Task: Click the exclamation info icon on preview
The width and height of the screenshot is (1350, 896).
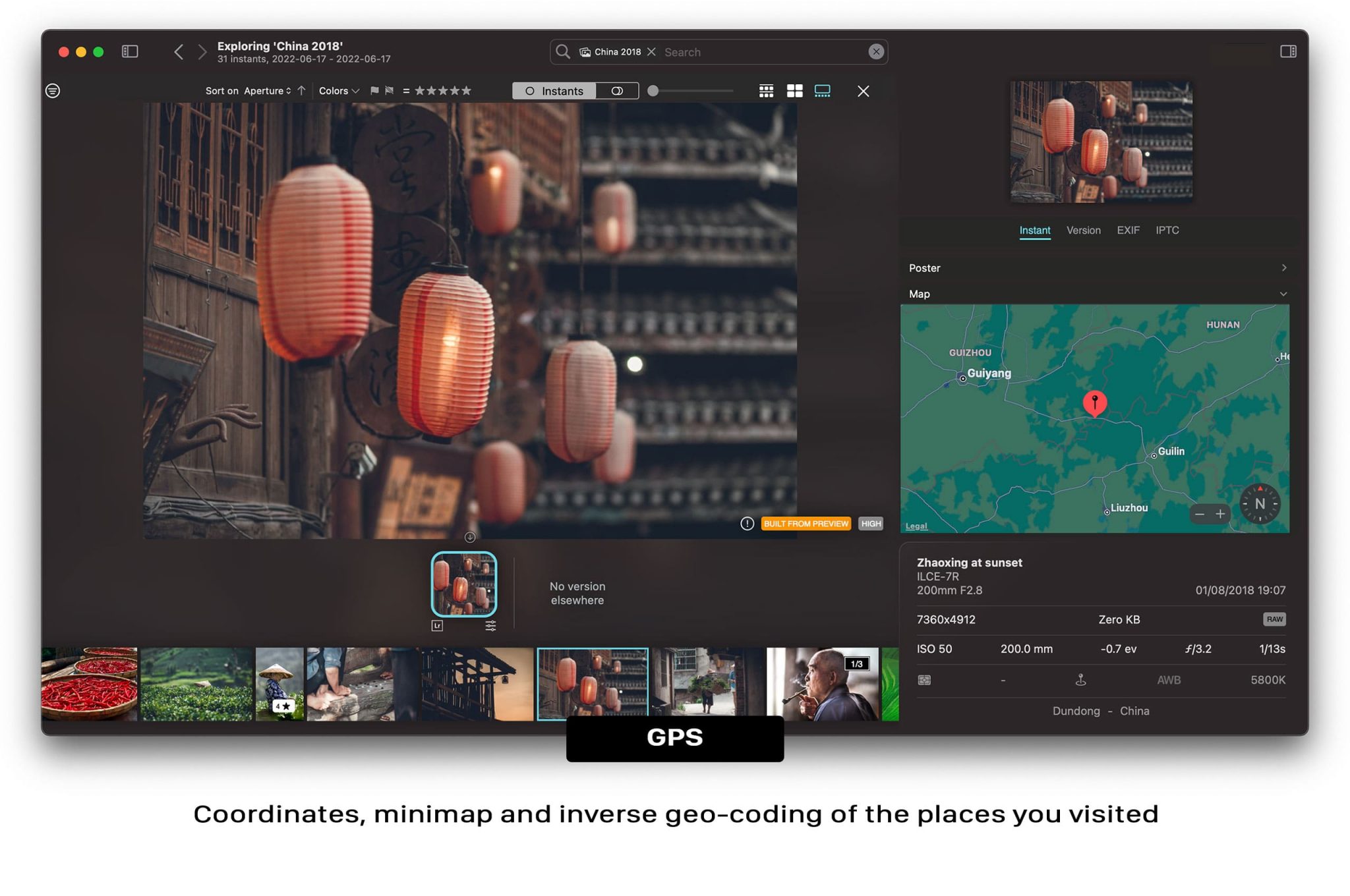Action: (x=747, y=524)
